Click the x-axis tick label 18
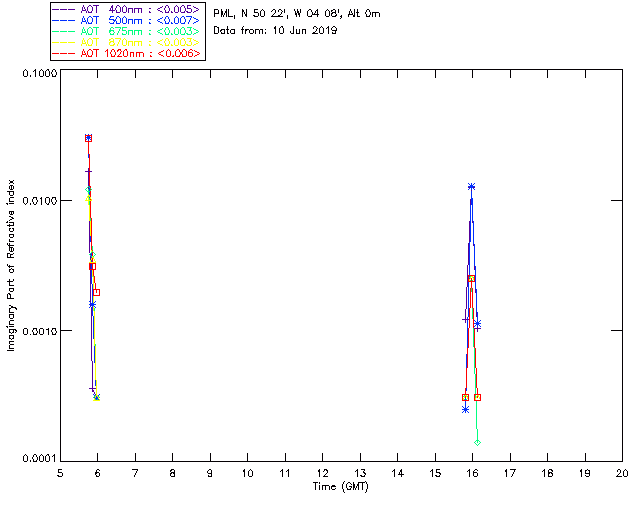640x512 pixels. pyautogui.click(x=547, y=473)
